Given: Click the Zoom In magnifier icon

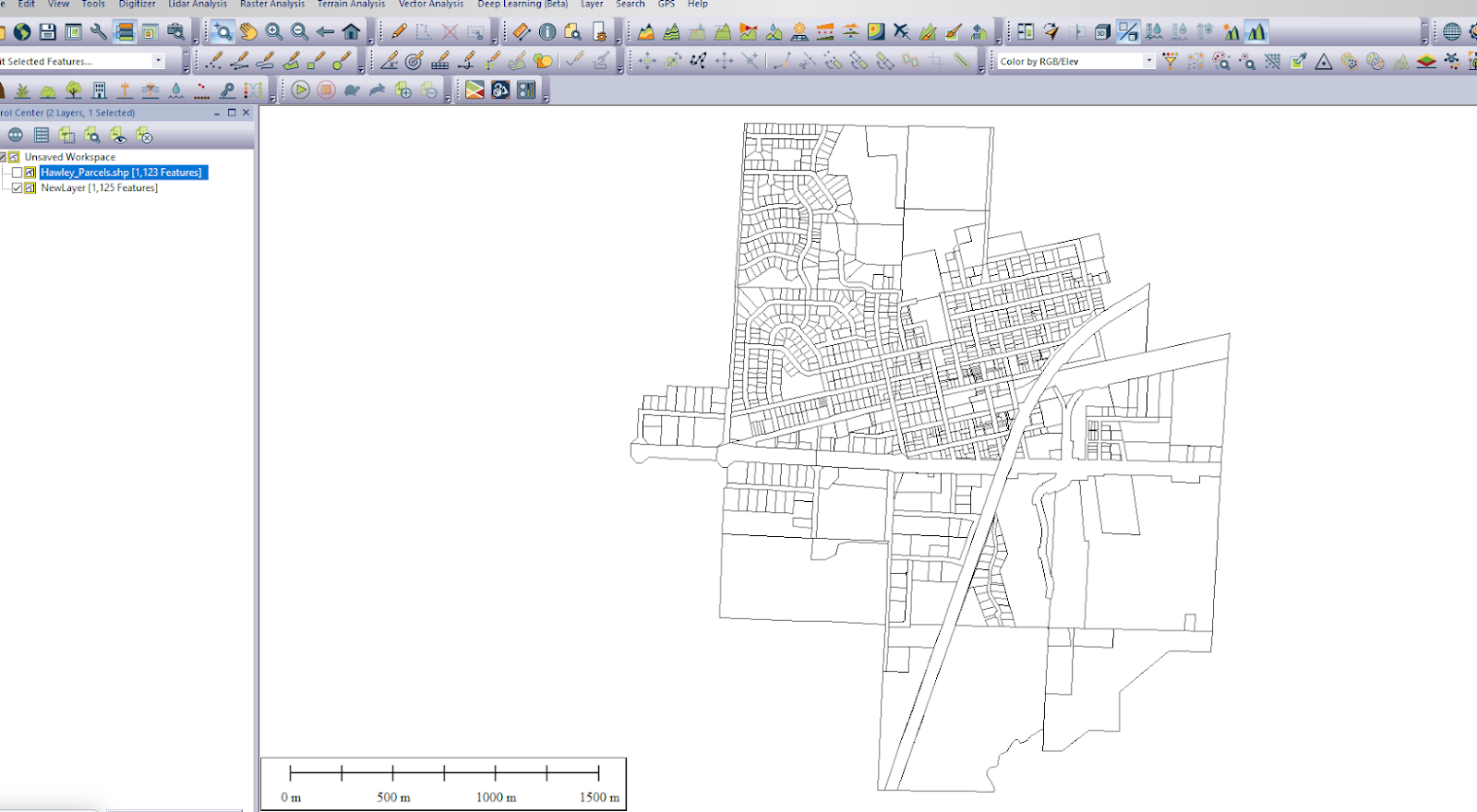Looking at the screenshot, I should 274,32.
